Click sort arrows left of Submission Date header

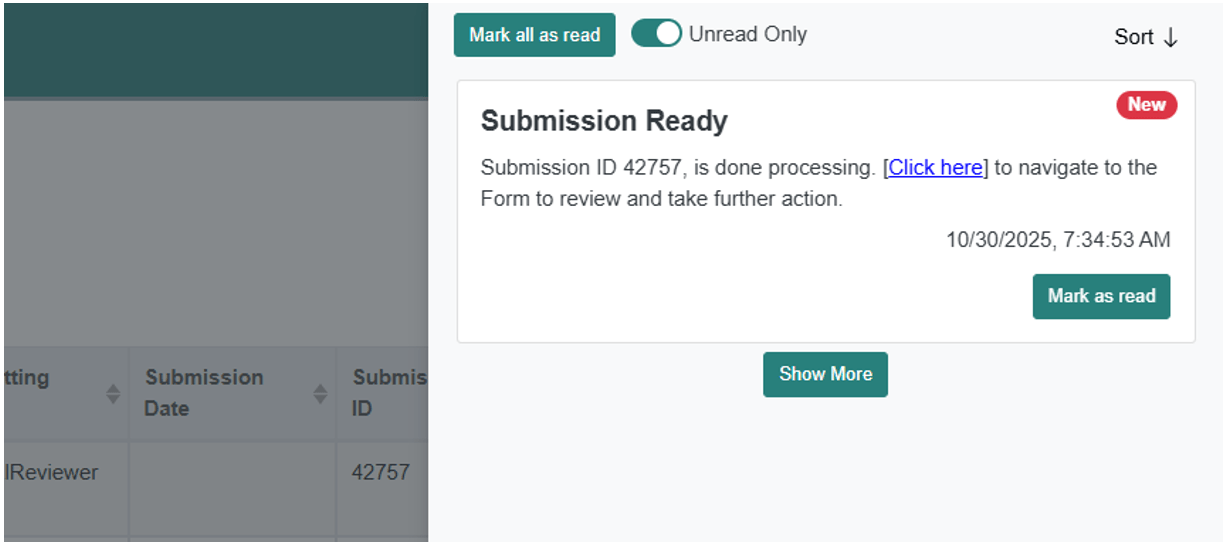point(113,394)
